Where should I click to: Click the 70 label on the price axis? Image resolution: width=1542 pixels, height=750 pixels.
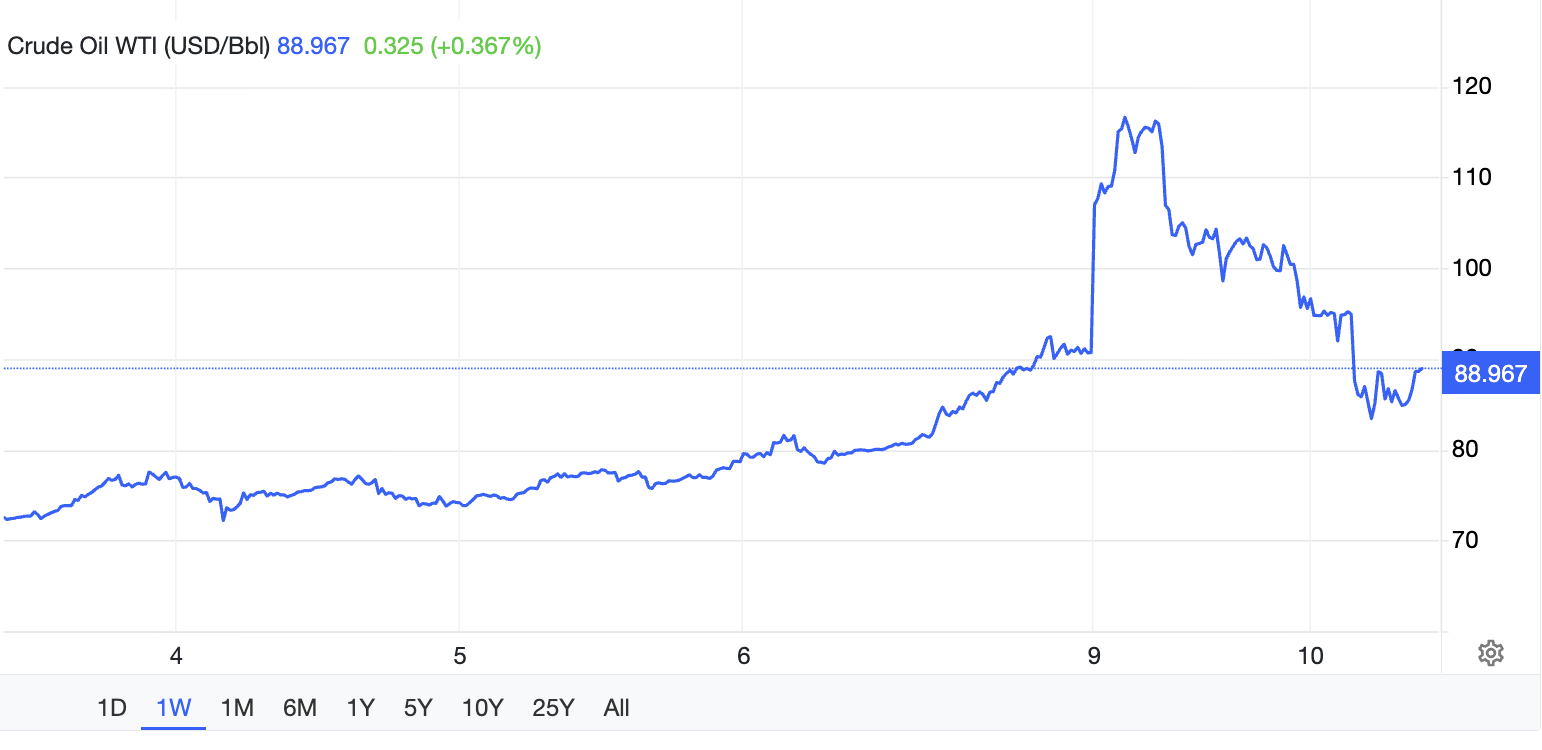click(1468, 540)
